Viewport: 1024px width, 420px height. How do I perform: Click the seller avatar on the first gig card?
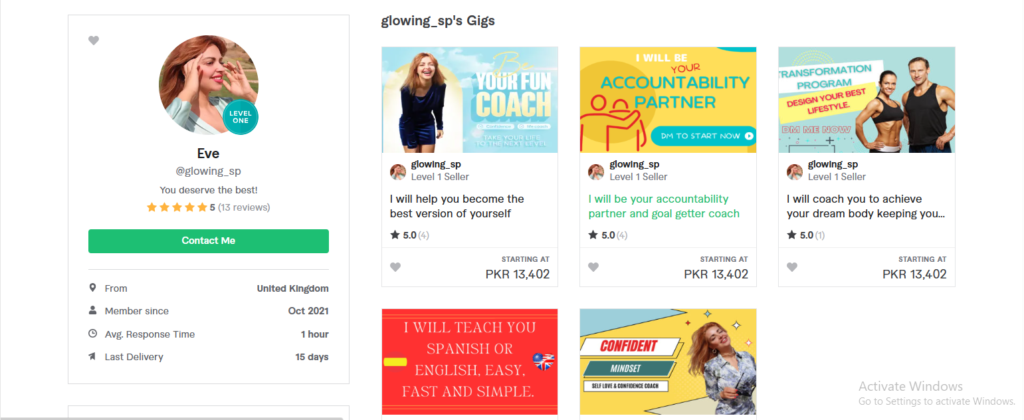[398, 172]
